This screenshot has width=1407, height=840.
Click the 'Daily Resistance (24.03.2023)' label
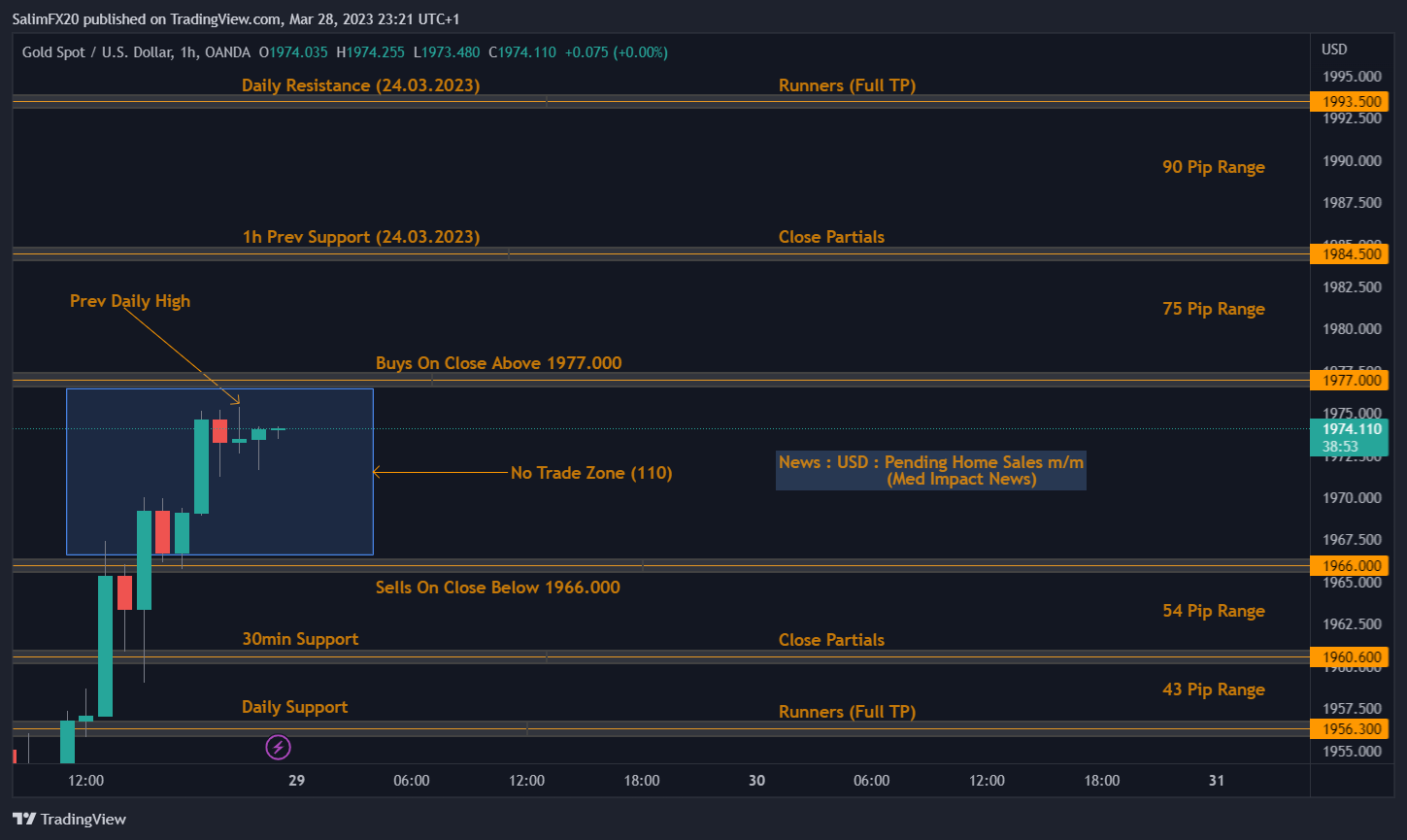360,85
